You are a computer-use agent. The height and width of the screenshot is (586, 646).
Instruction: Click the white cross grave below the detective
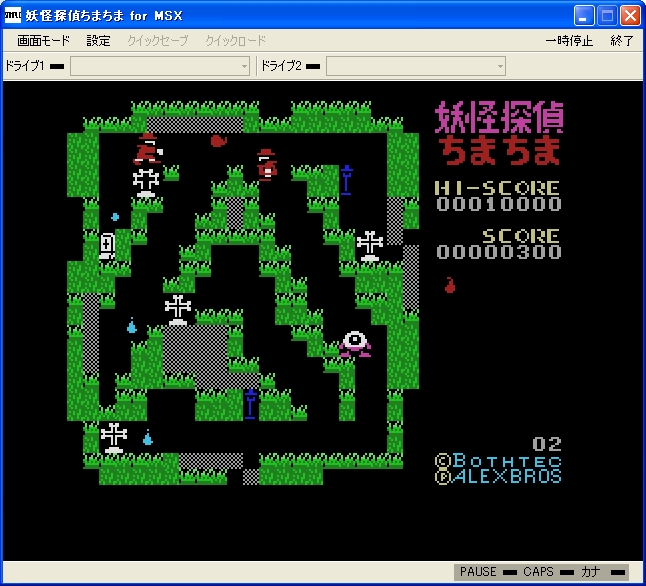146,183
